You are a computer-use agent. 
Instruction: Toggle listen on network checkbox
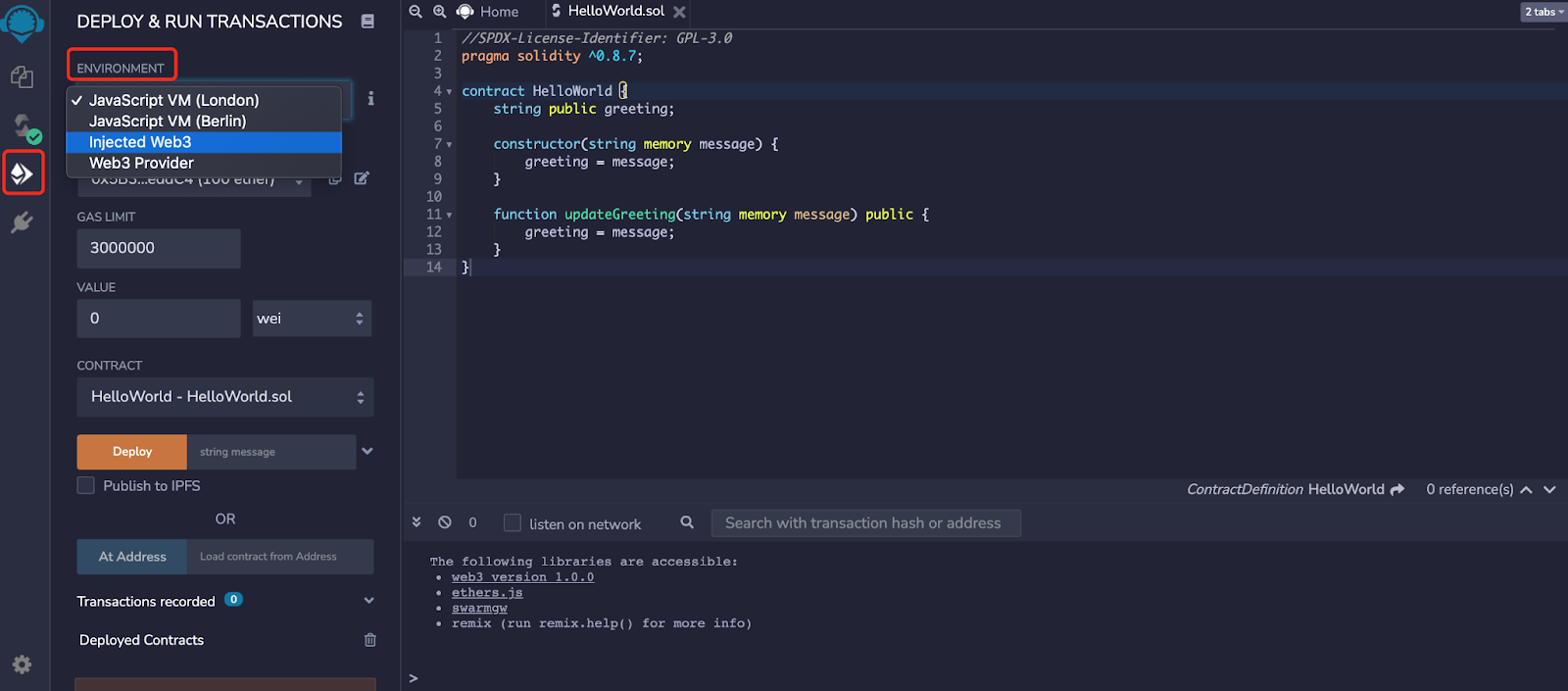pyautogui.click(x=512, y=522)
